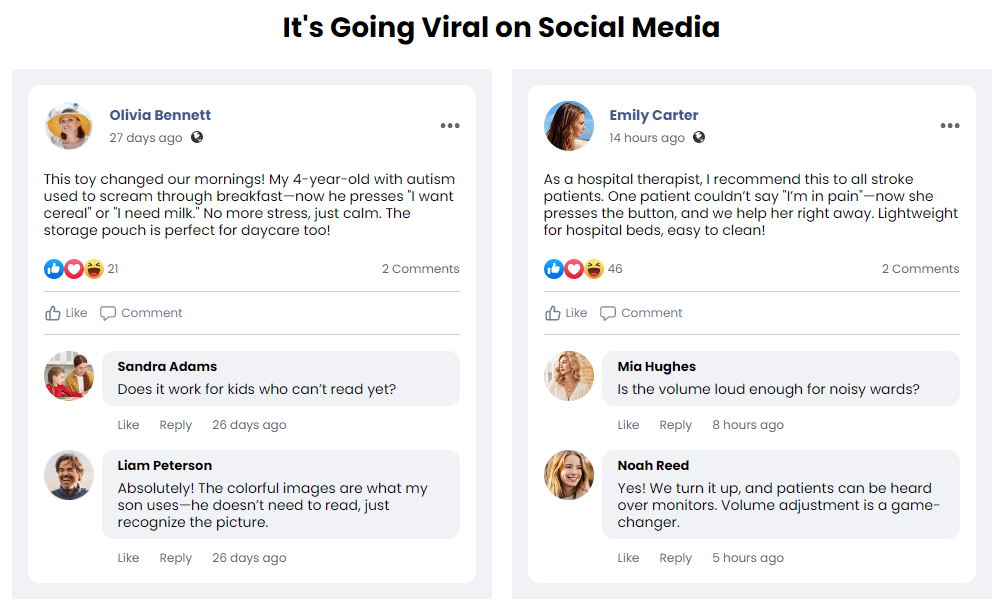Open three-dot menu on Olivia Bennett's post
The width and height of the screenshot is (1000, 606).
[450, 126]
